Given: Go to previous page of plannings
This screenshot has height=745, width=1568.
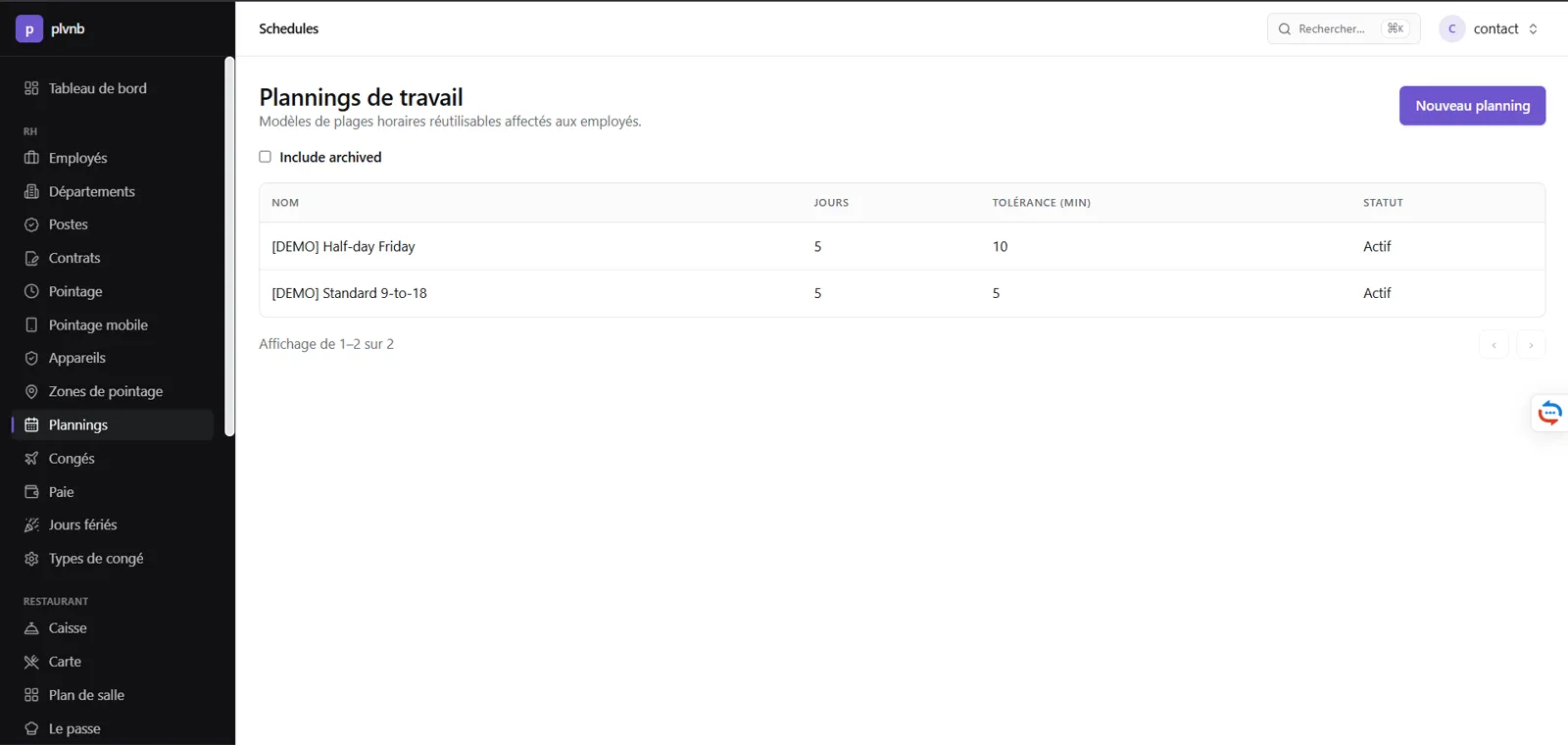Looking at the screenshot, I should 1494,345.
